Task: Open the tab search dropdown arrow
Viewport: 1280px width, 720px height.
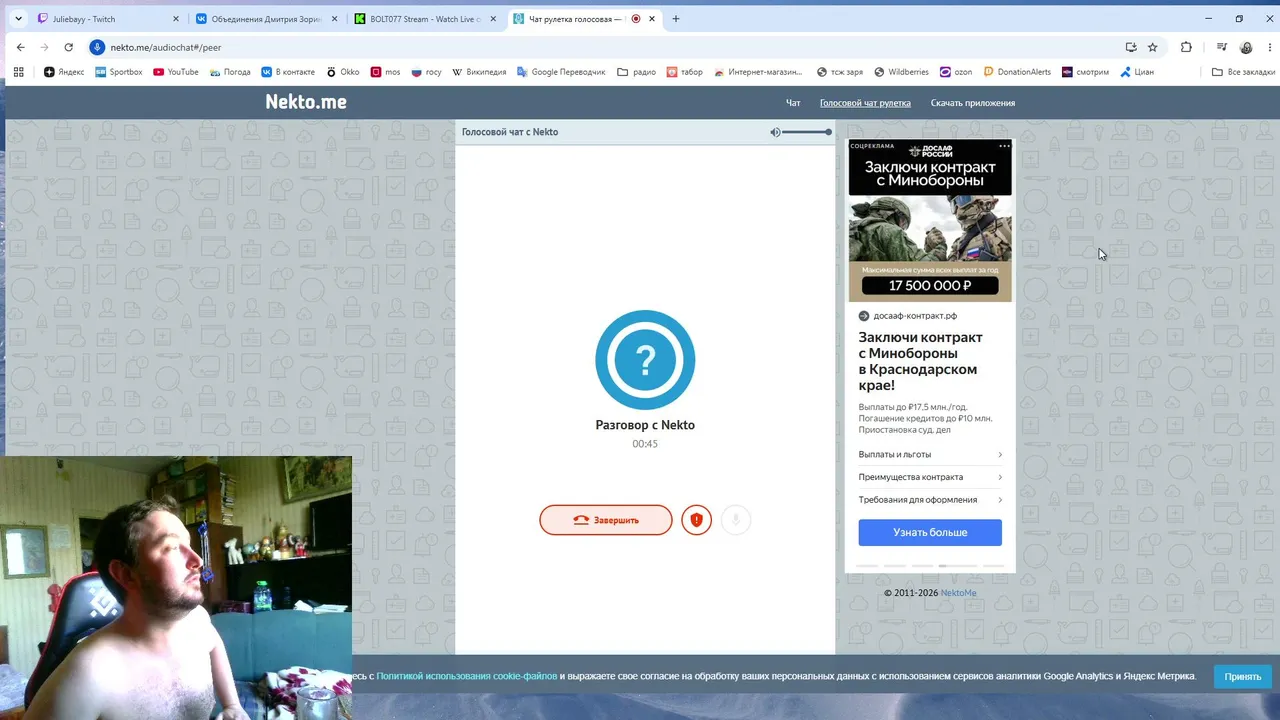Action: pyautogui.click(x=18, y=19)
